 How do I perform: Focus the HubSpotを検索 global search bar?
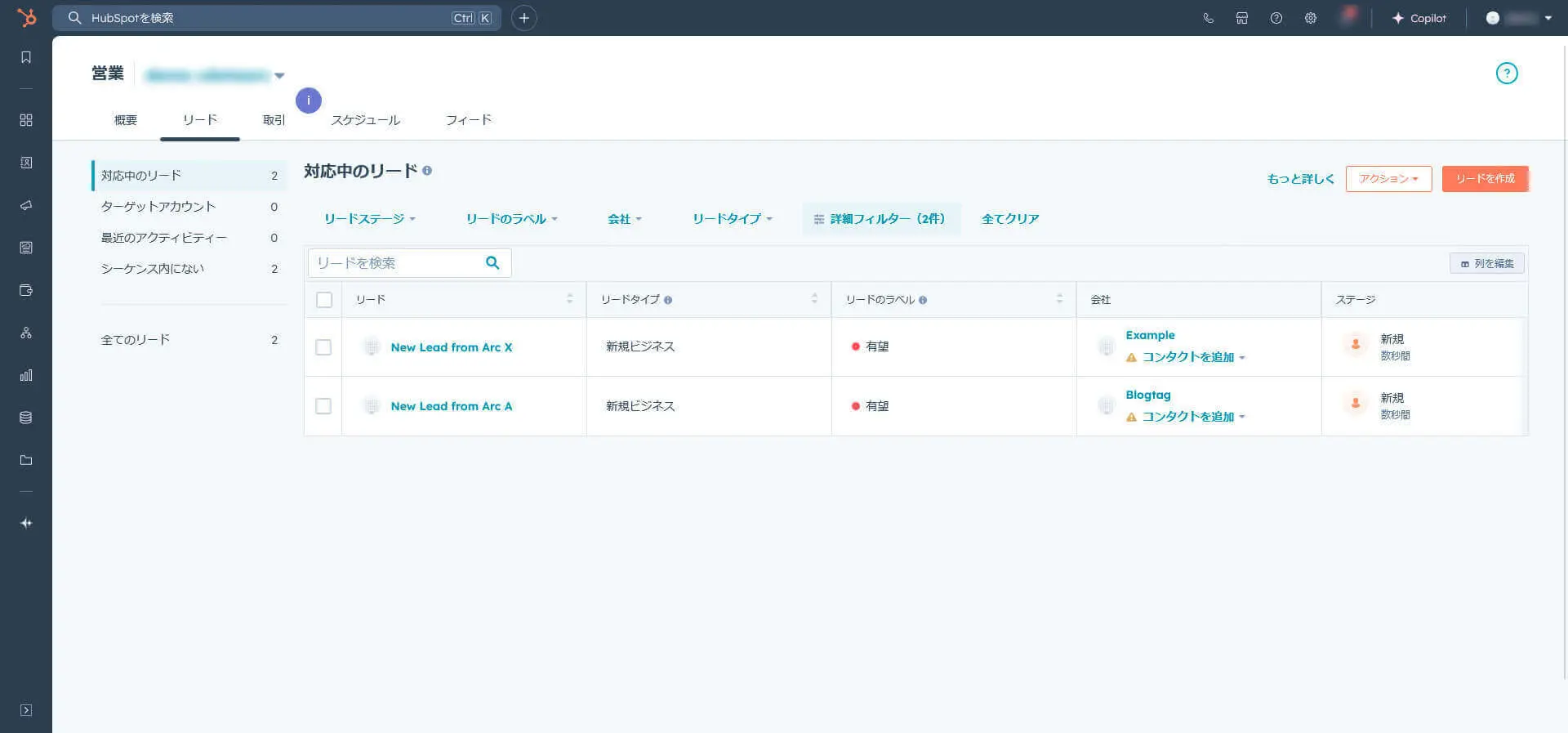(277, 18)
